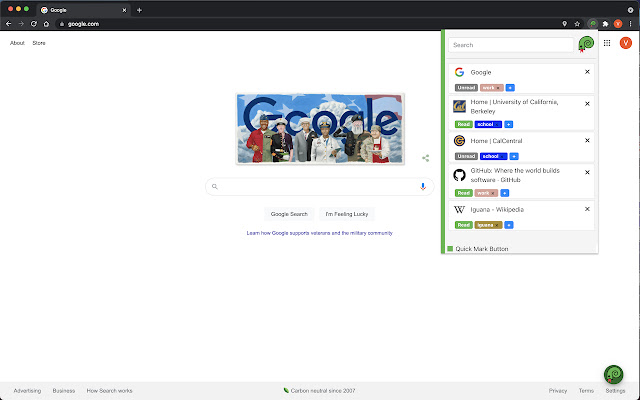Click the iguana logo beside the Search box
Viewport: 640px width, 400px height.
(x=586, y=44)
